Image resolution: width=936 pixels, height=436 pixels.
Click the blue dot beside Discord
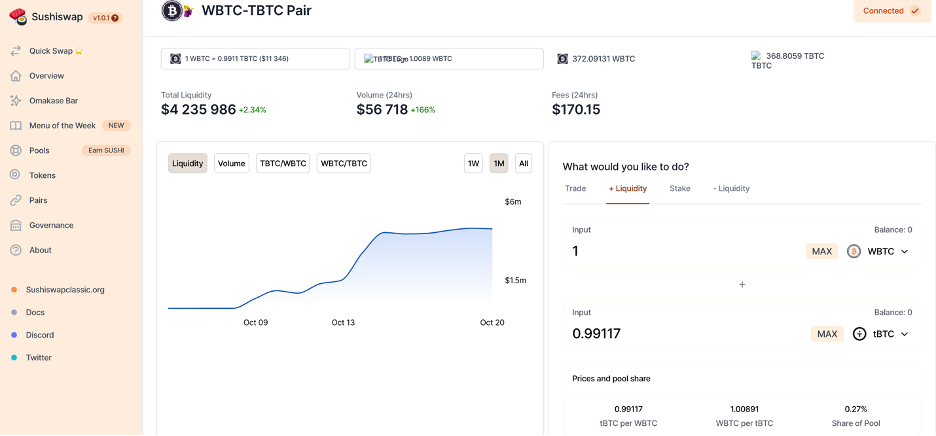point(14,335)
